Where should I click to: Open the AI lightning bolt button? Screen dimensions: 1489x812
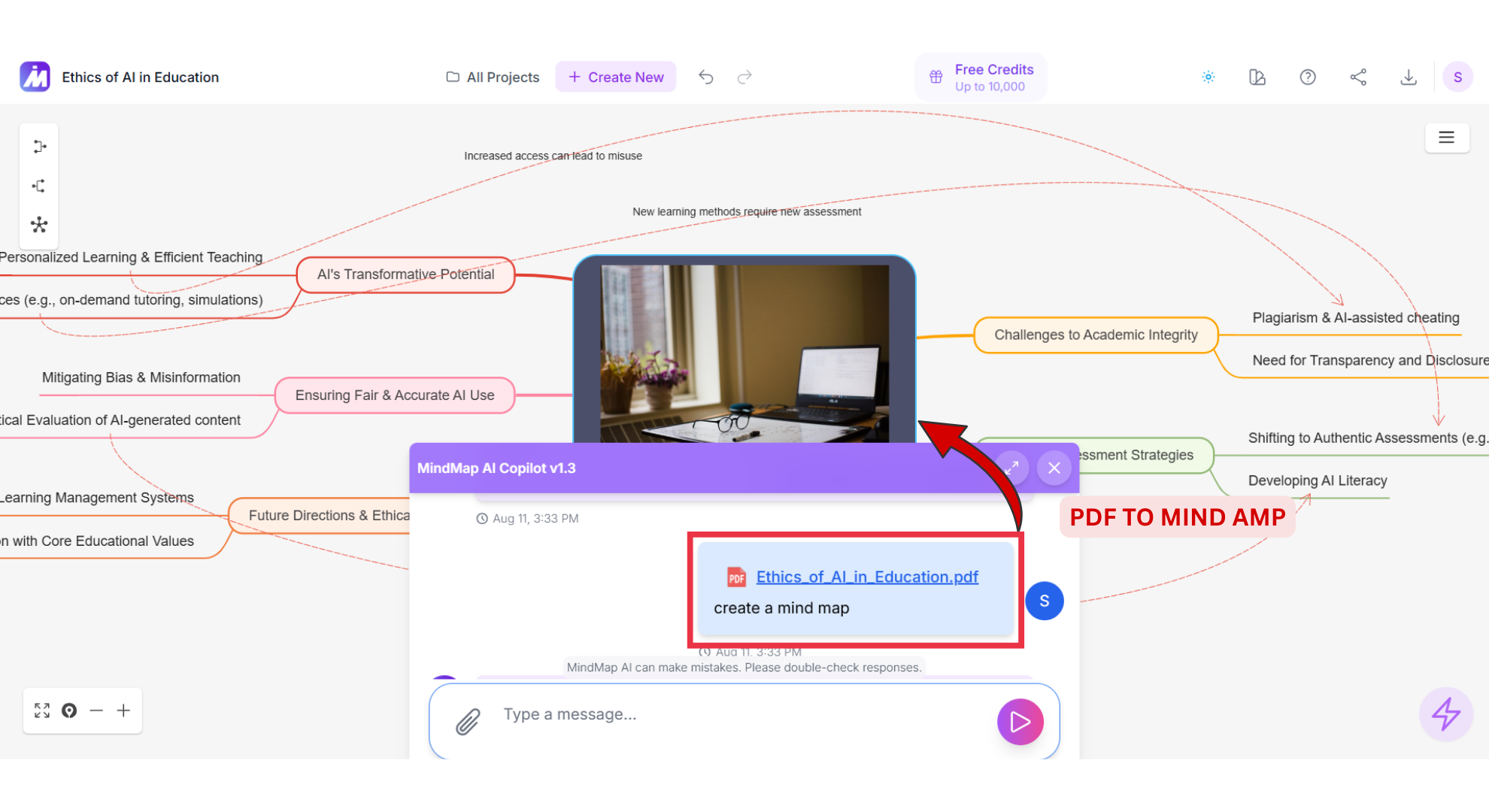click(x=1445, y=714)
